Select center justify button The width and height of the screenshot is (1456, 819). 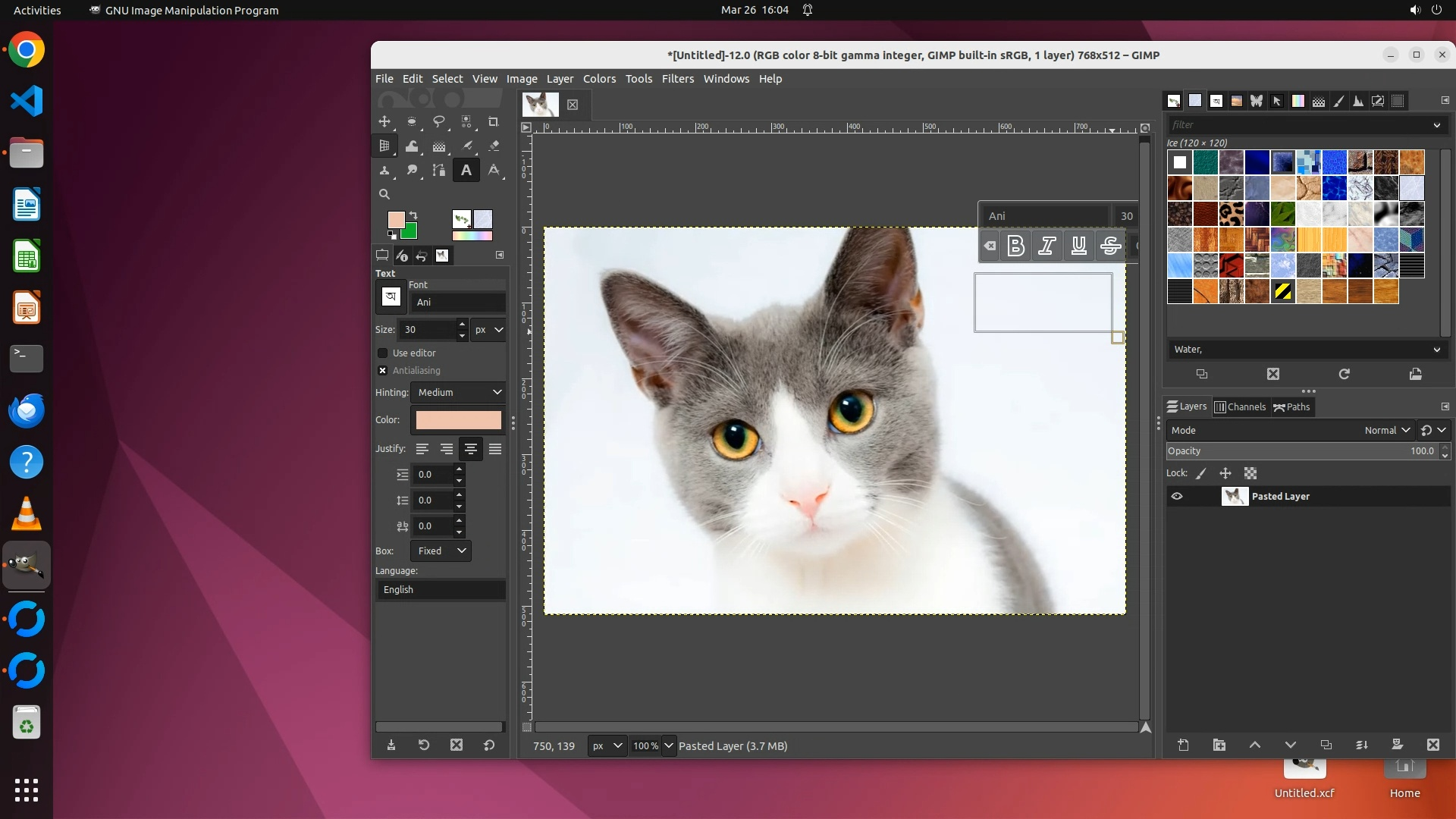click(x=470, y=449)
